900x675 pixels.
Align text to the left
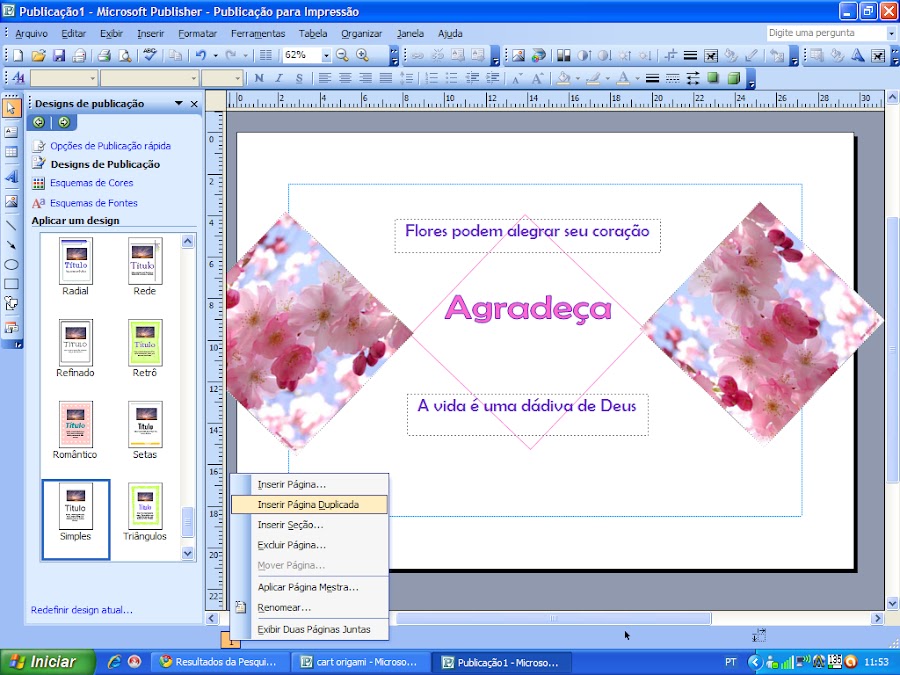click(x=325, y=78)
